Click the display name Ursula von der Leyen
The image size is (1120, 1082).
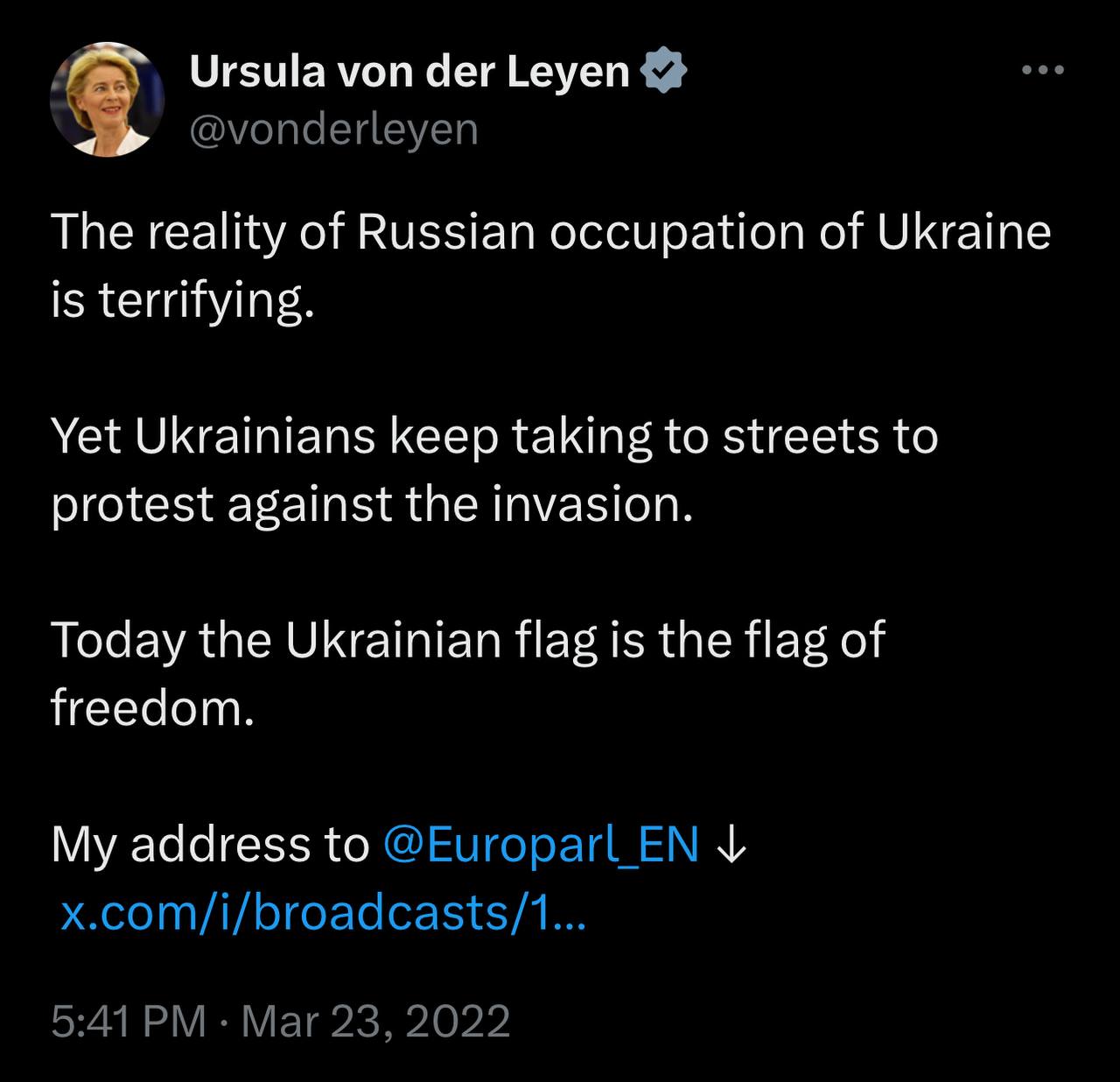409,72
